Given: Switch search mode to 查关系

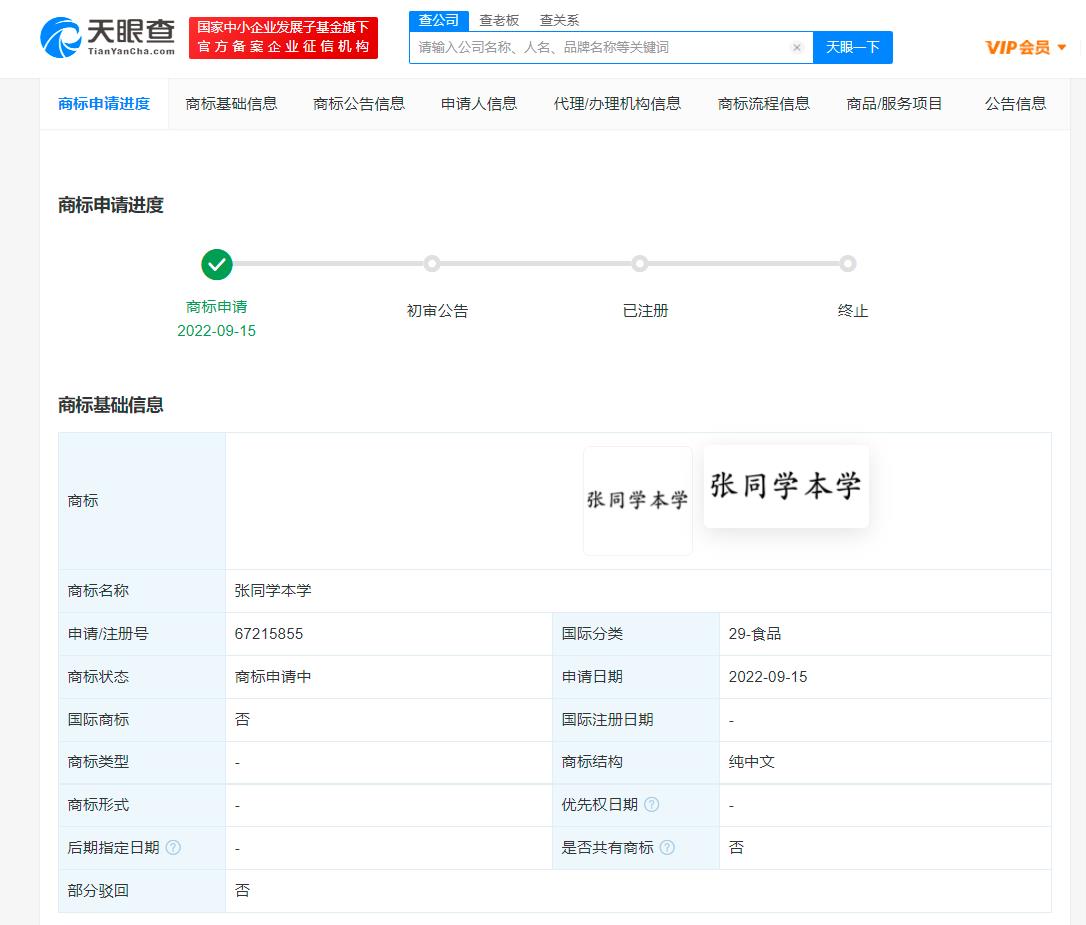Looking at the screenshot, I should [558, 20].
